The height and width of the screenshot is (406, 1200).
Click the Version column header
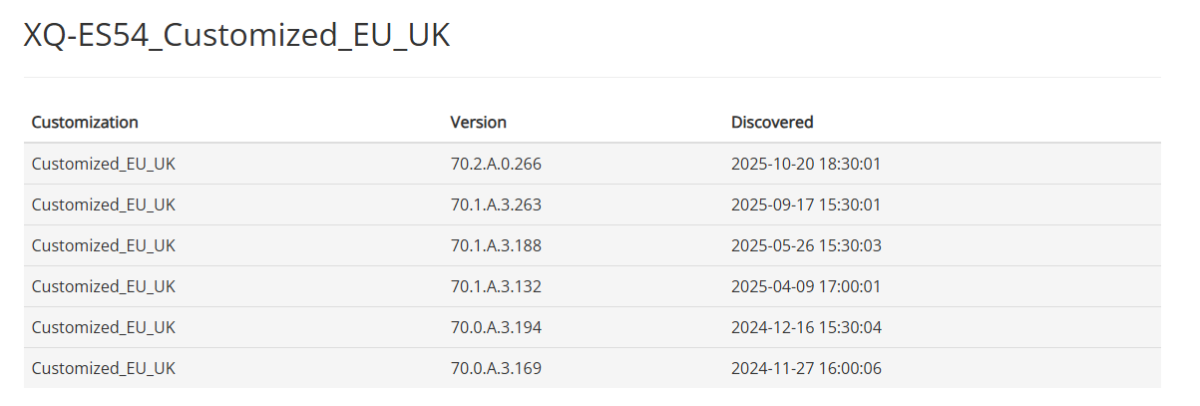(478, 122)
